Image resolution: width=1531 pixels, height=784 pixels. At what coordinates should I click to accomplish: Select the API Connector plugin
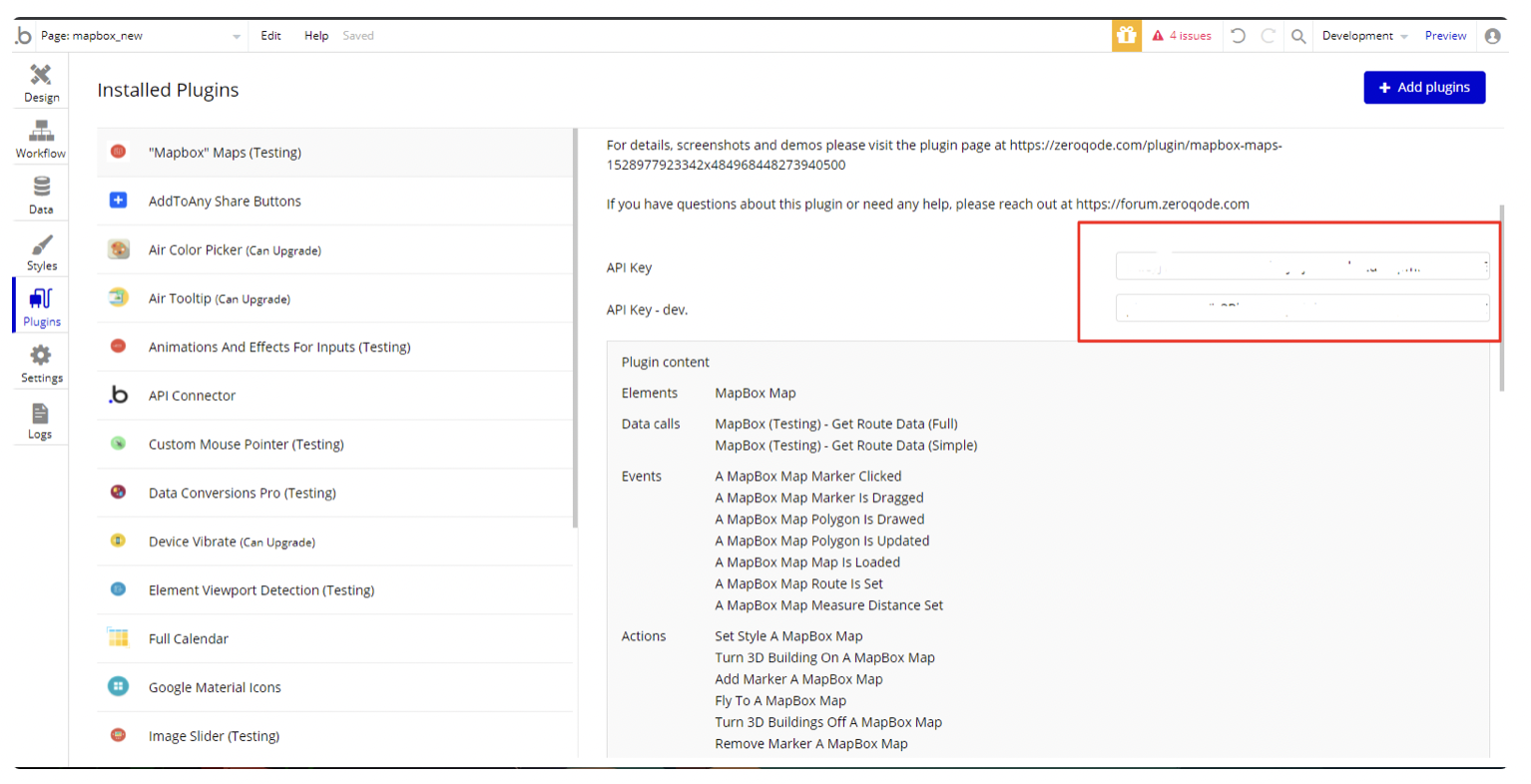click(x=192, y=396)
